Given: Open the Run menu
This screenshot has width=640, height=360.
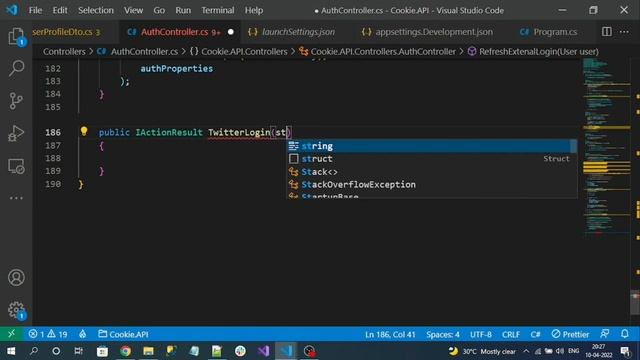Looking at the screenshot, I should [x=183, y=10].
